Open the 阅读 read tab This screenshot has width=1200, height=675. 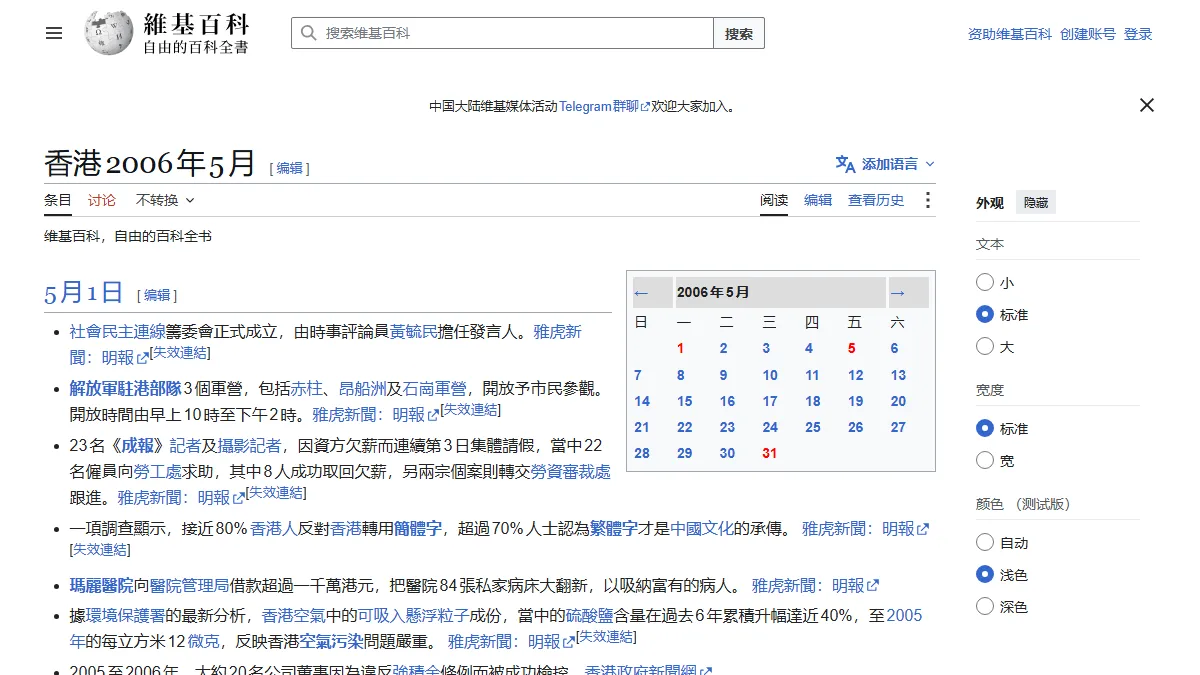774,200
